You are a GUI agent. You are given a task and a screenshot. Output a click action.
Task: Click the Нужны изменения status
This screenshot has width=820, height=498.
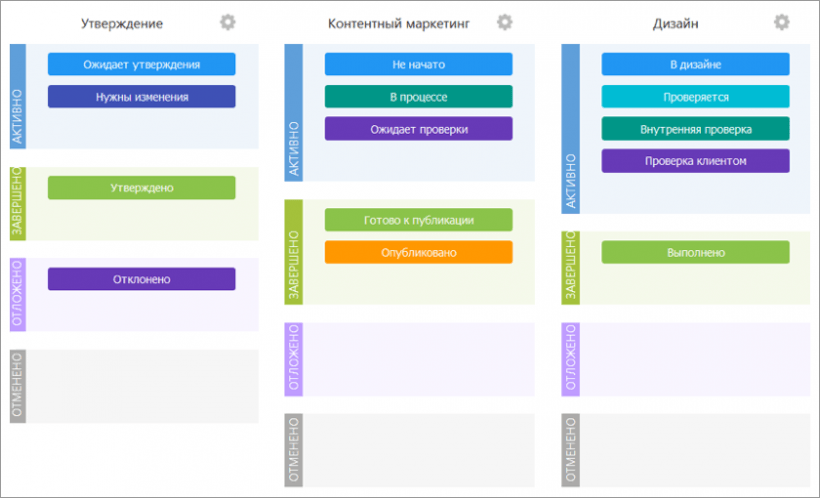(x=141, y=97)
